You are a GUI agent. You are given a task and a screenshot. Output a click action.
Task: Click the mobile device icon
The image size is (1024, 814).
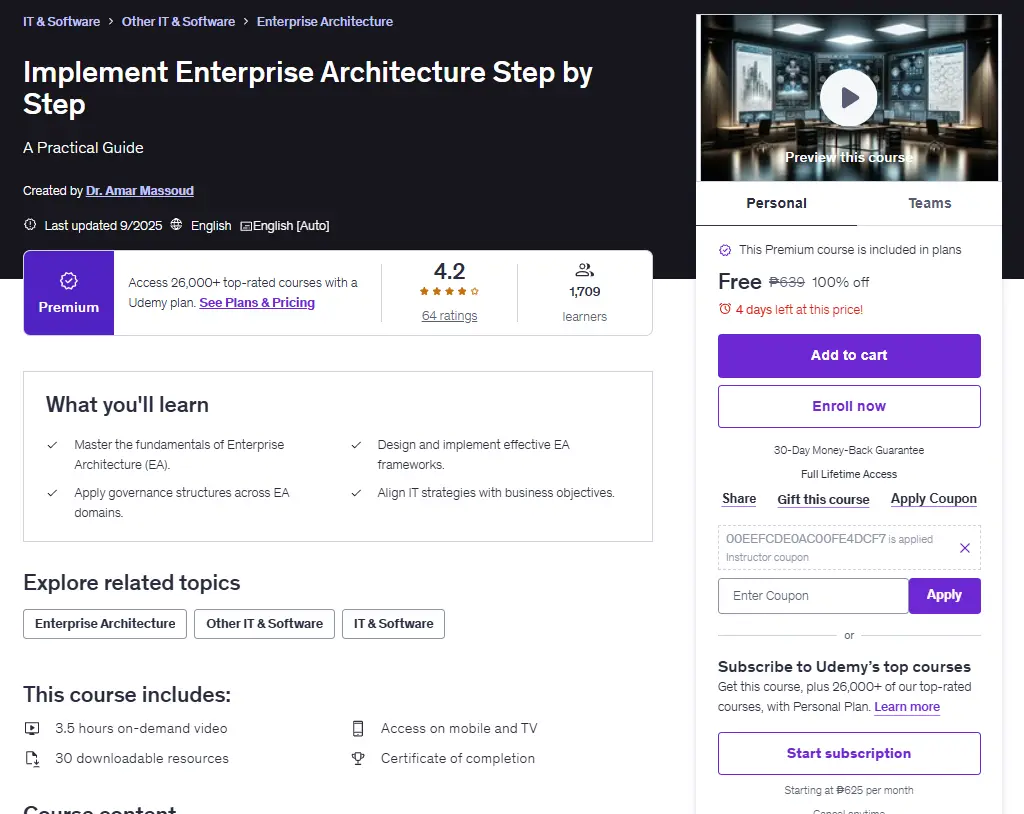[x=358, y=728]
